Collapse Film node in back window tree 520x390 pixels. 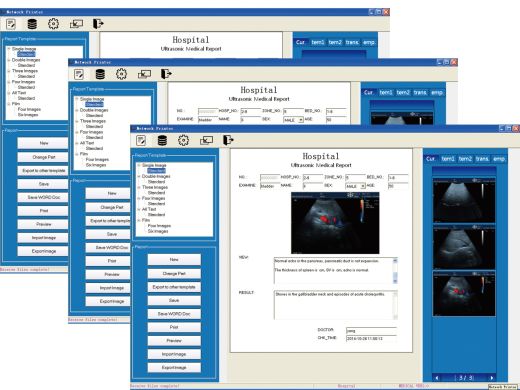pos(9,104)
